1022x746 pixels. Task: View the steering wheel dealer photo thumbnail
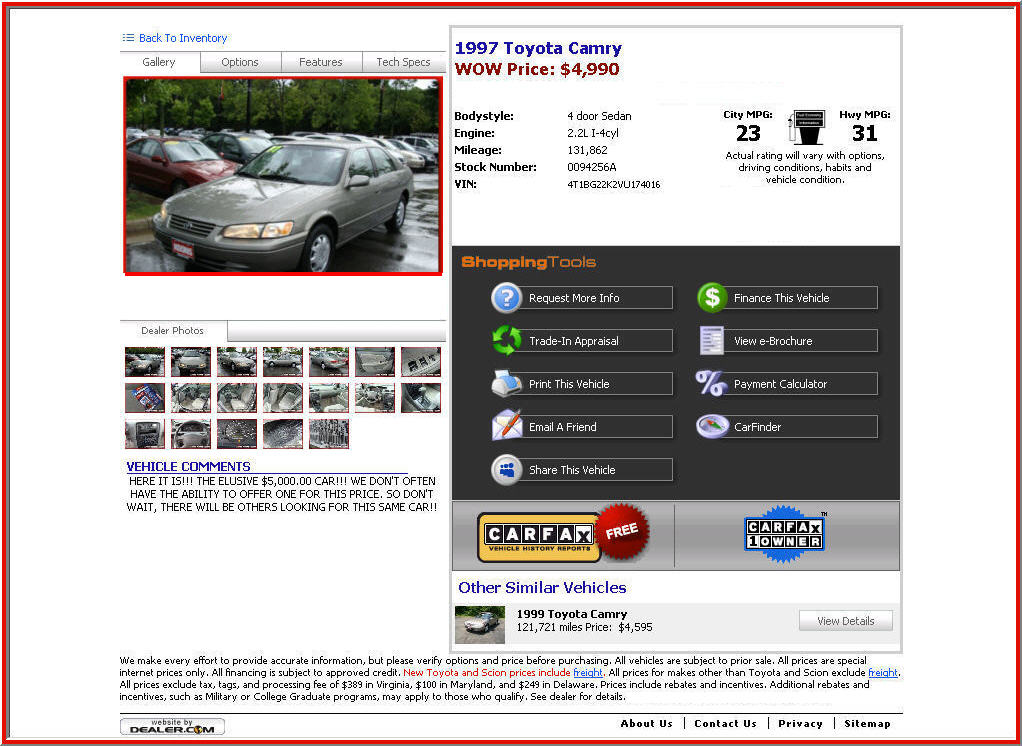[191, 433]
